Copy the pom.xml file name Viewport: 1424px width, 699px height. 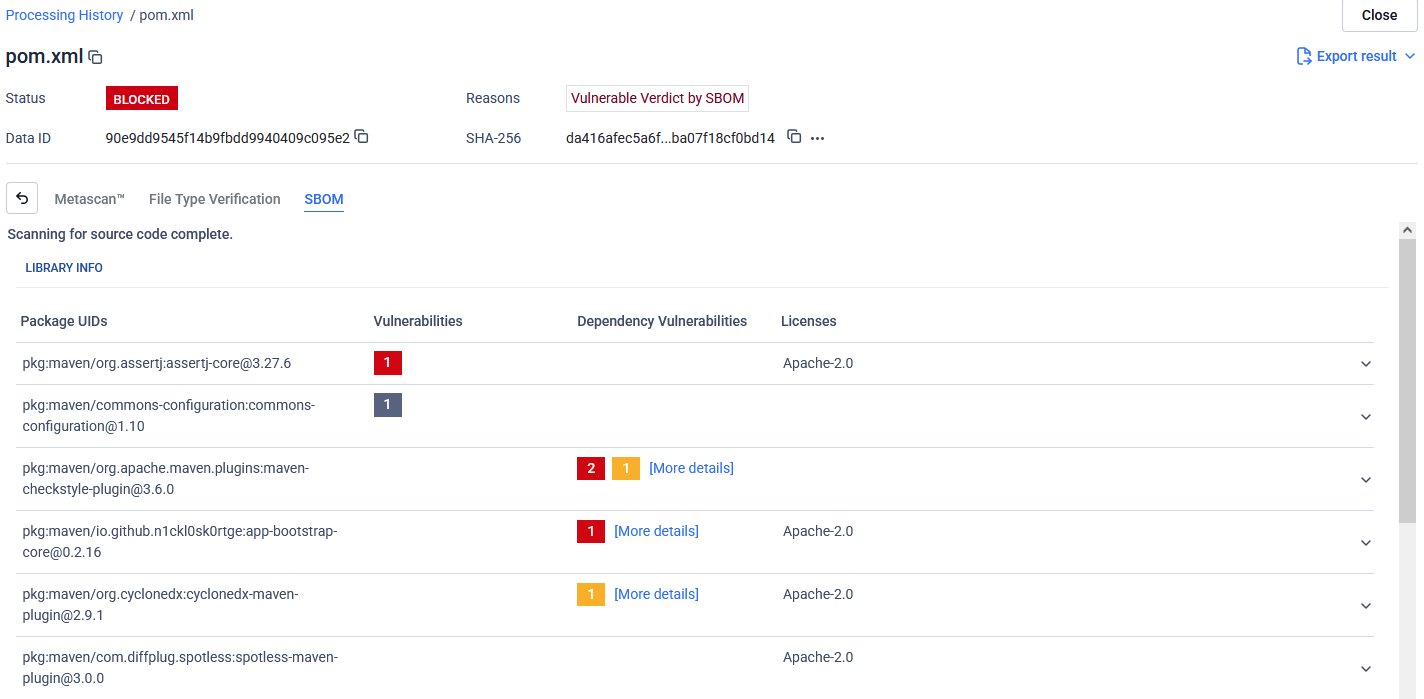point(96,57)
